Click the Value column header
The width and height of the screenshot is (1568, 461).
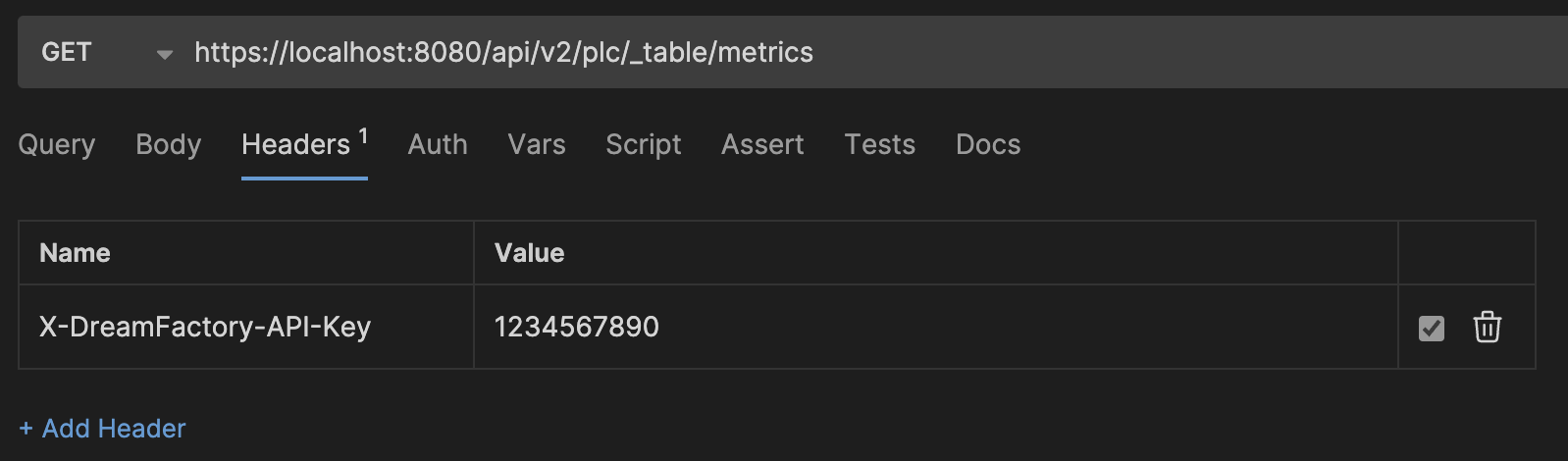[530, 253]
